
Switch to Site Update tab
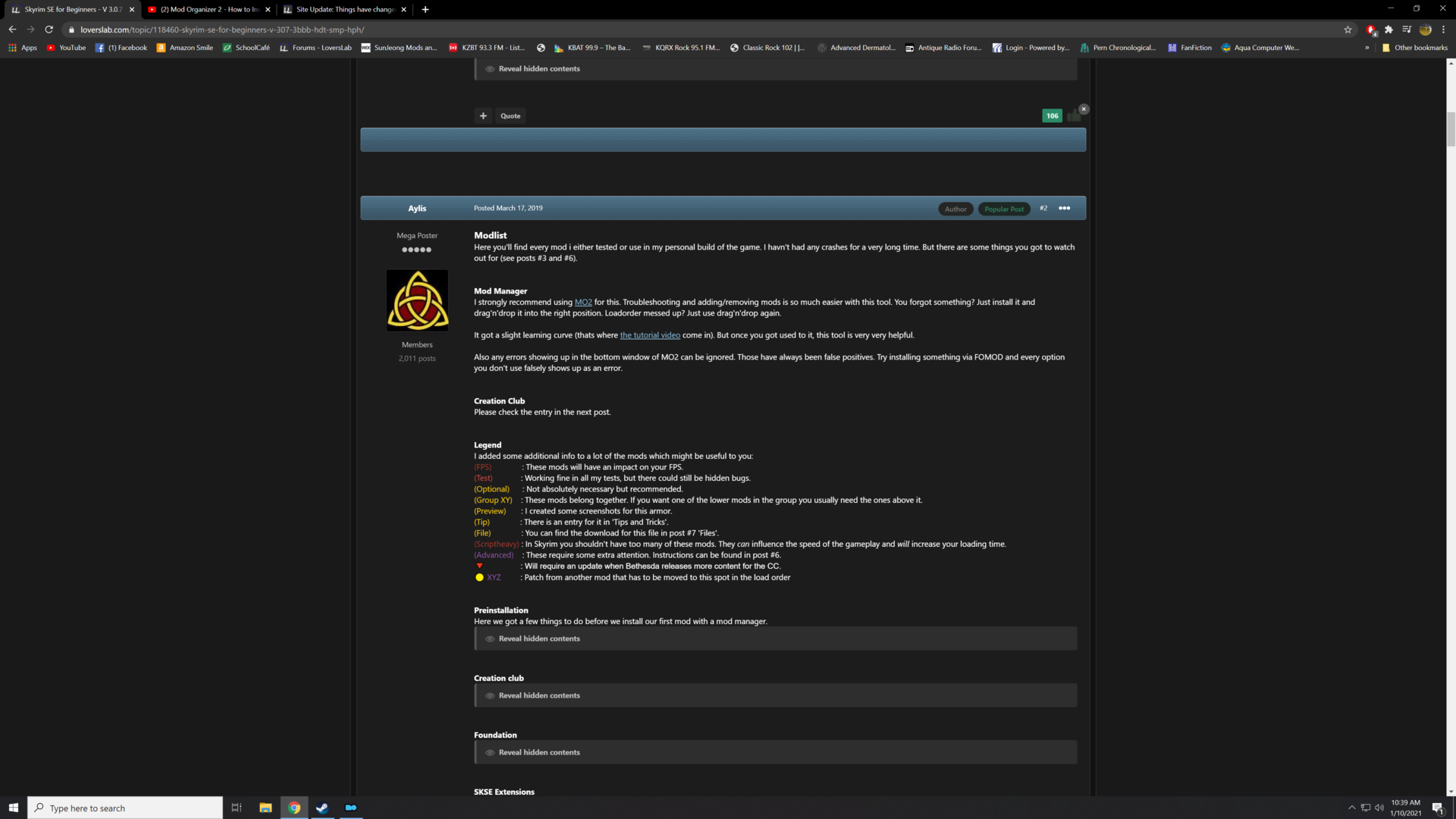(x=345, y=10)
